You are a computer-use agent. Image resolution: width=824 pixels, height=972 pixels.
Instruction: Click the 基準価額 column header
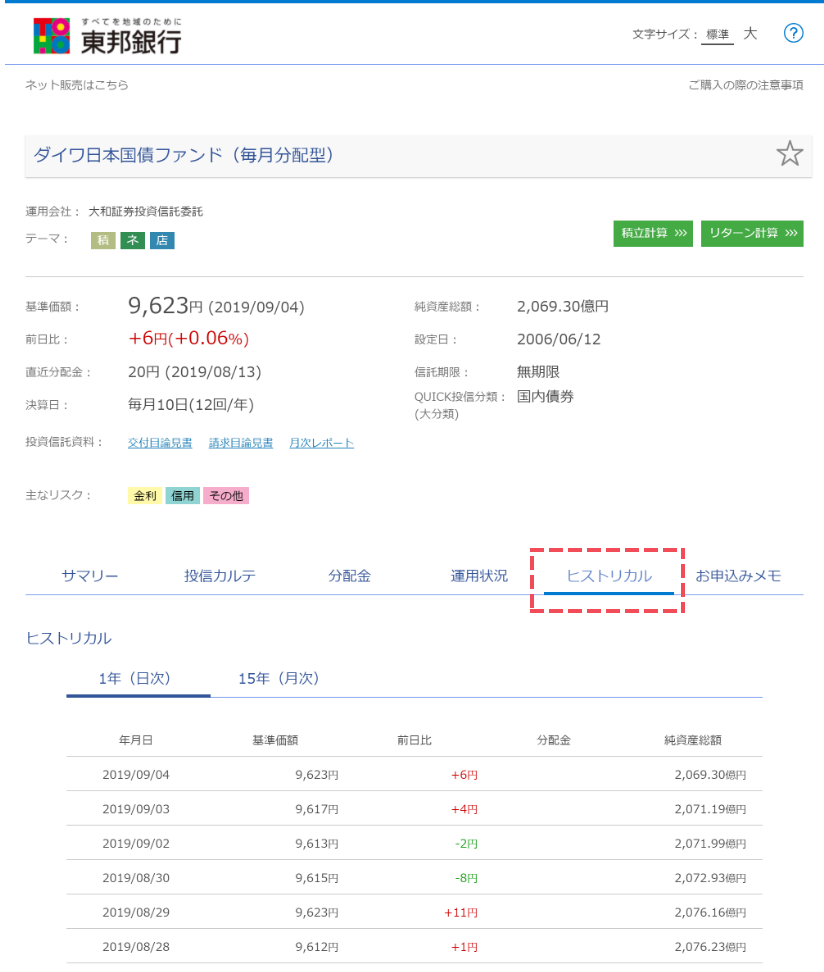pos(275,740)
